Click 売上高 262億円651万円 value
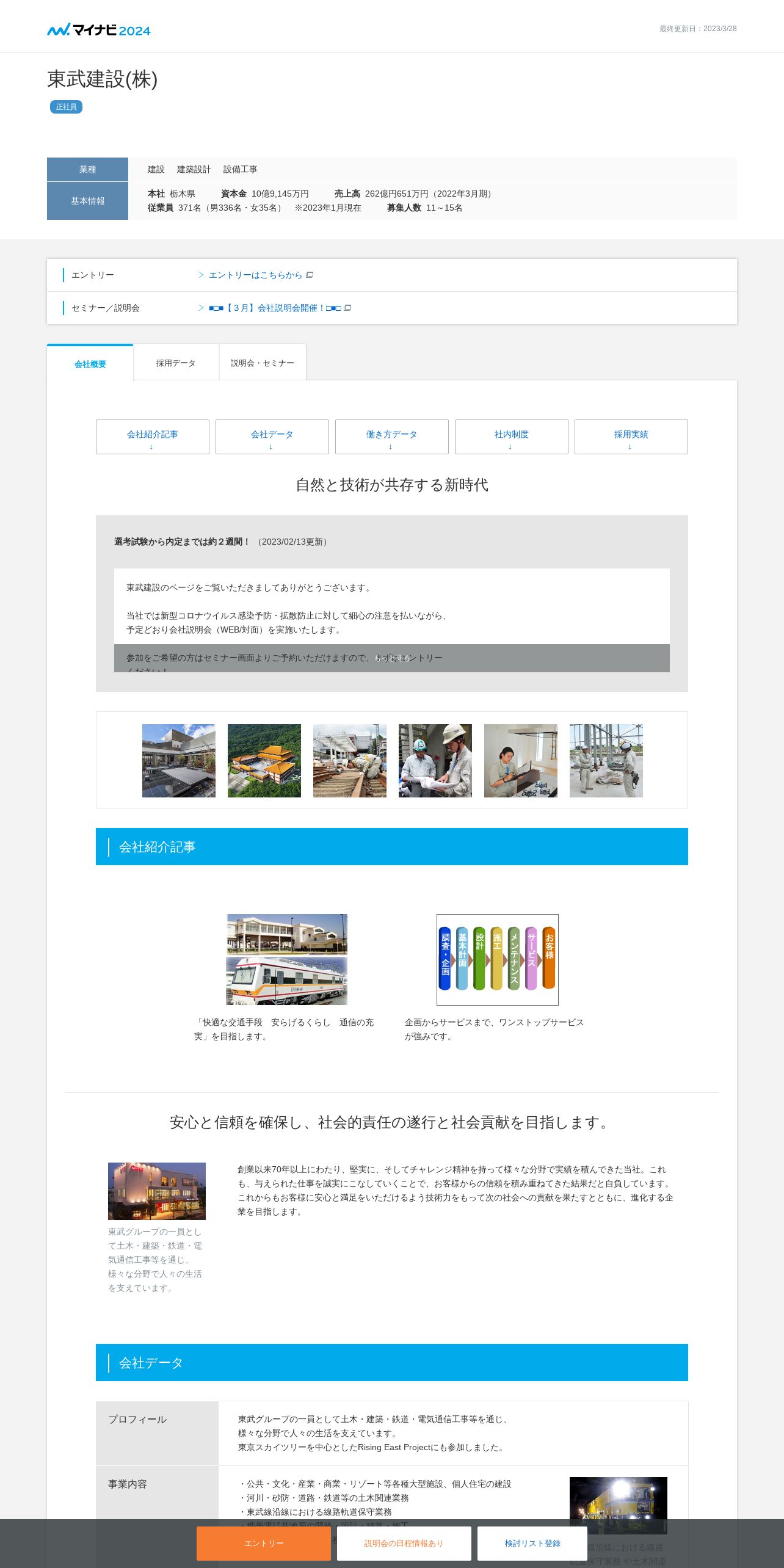The width and height of the screenshot is (784, 1568). click(414, 194)
